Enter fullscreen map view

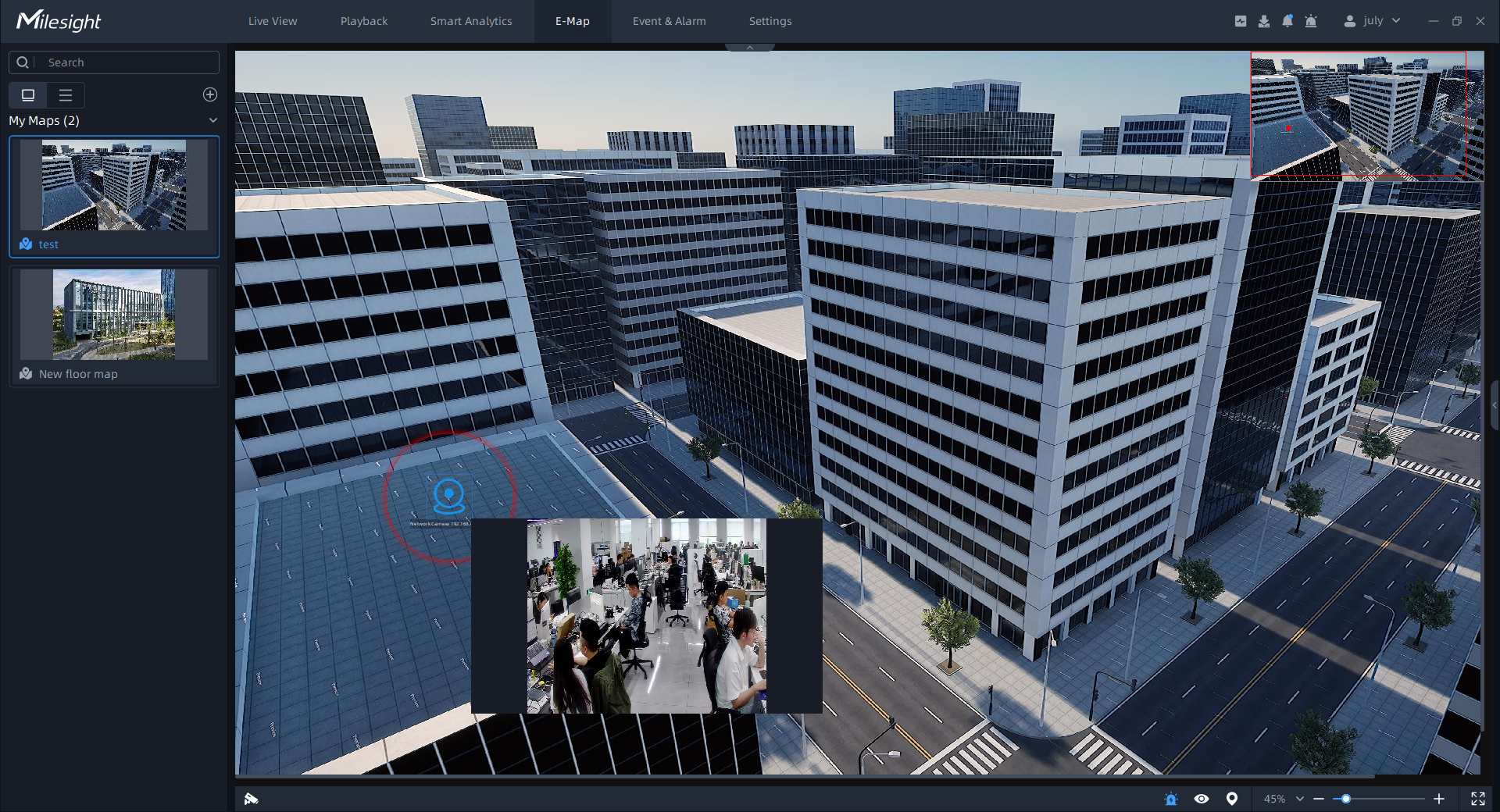click(1478, 799)
